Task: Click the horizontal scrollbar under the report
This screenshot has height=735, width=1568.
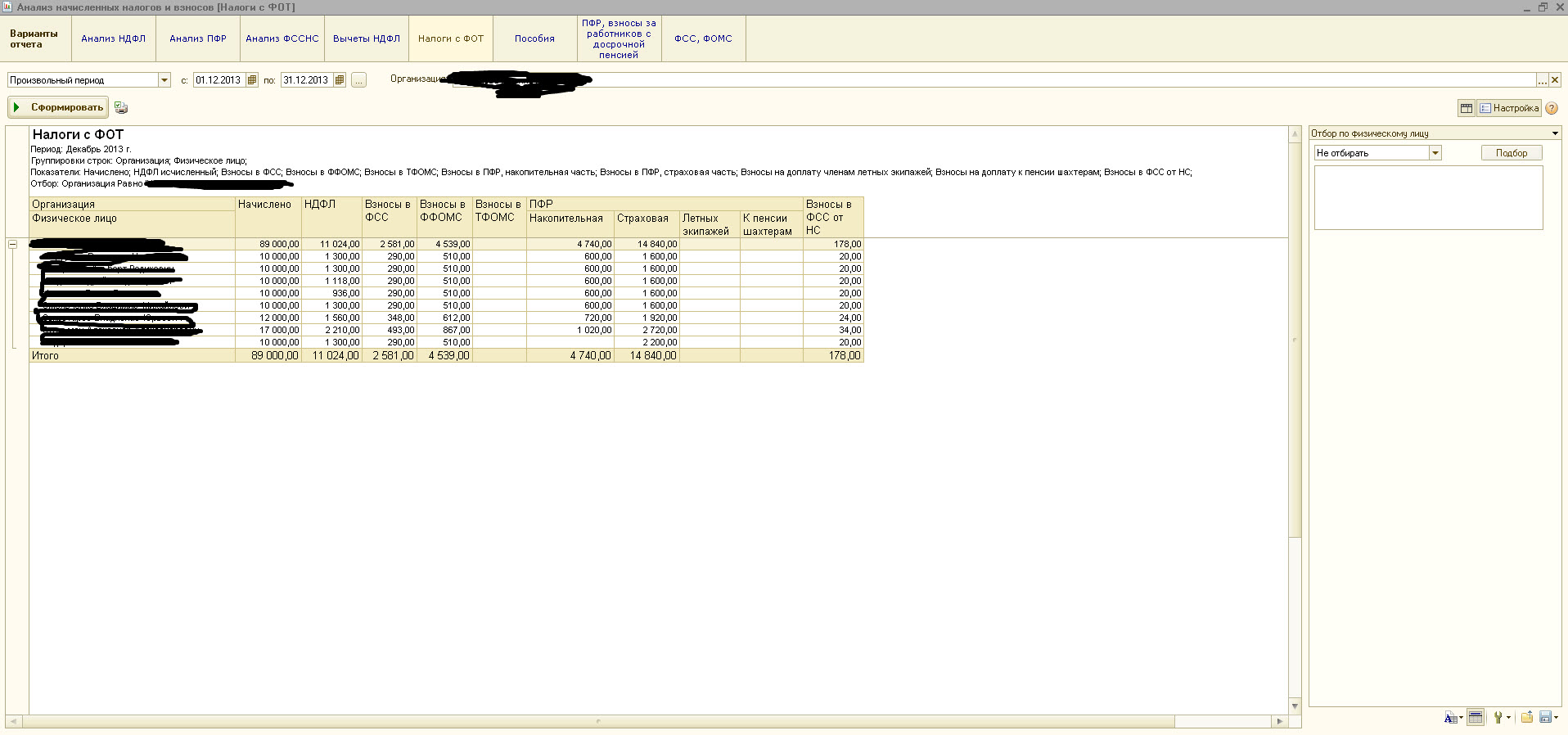Action: click(x=597, y=721)
